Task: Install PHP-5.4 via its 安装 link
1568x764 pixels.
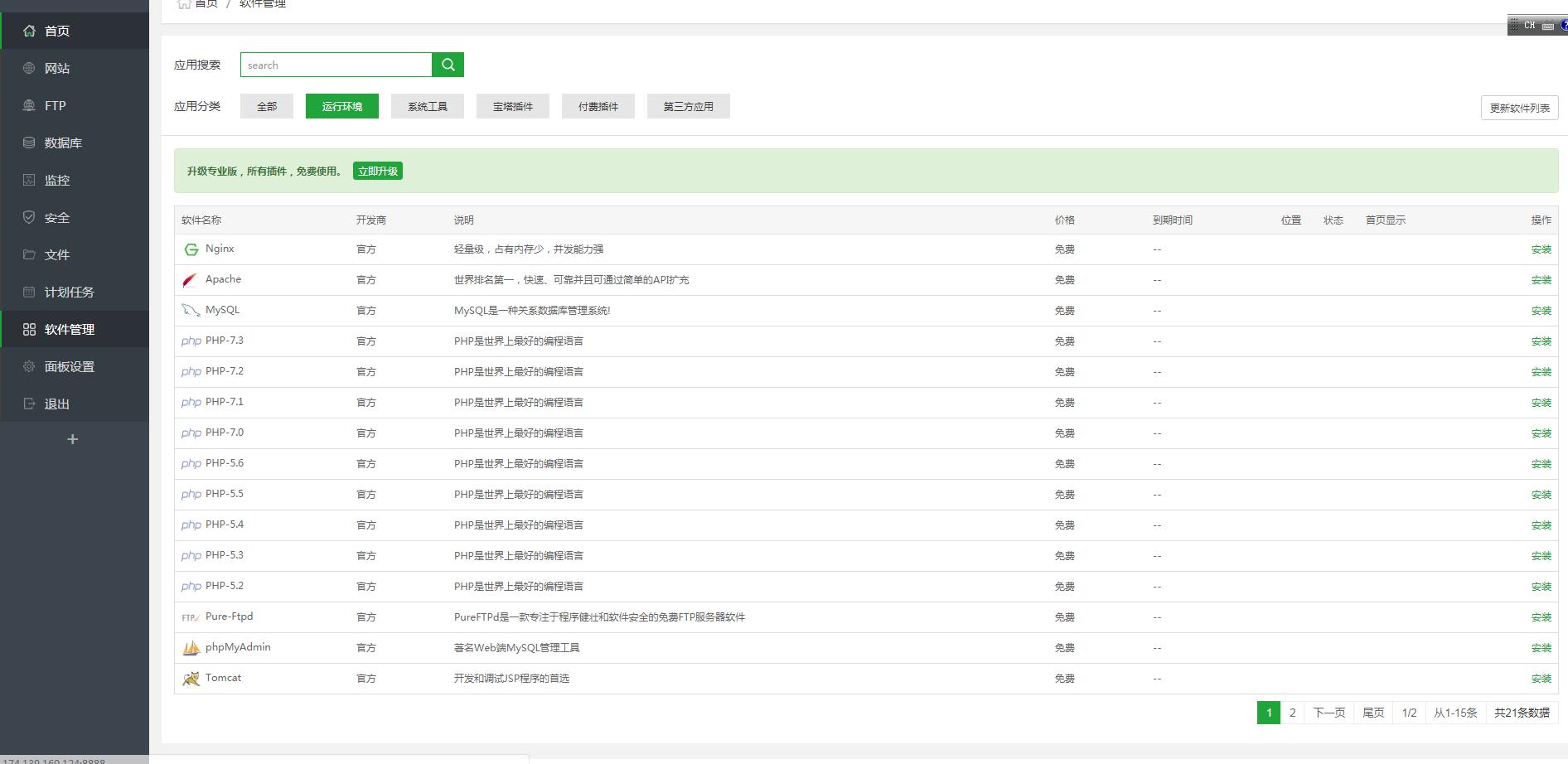Action: [x=1541, y=525]
